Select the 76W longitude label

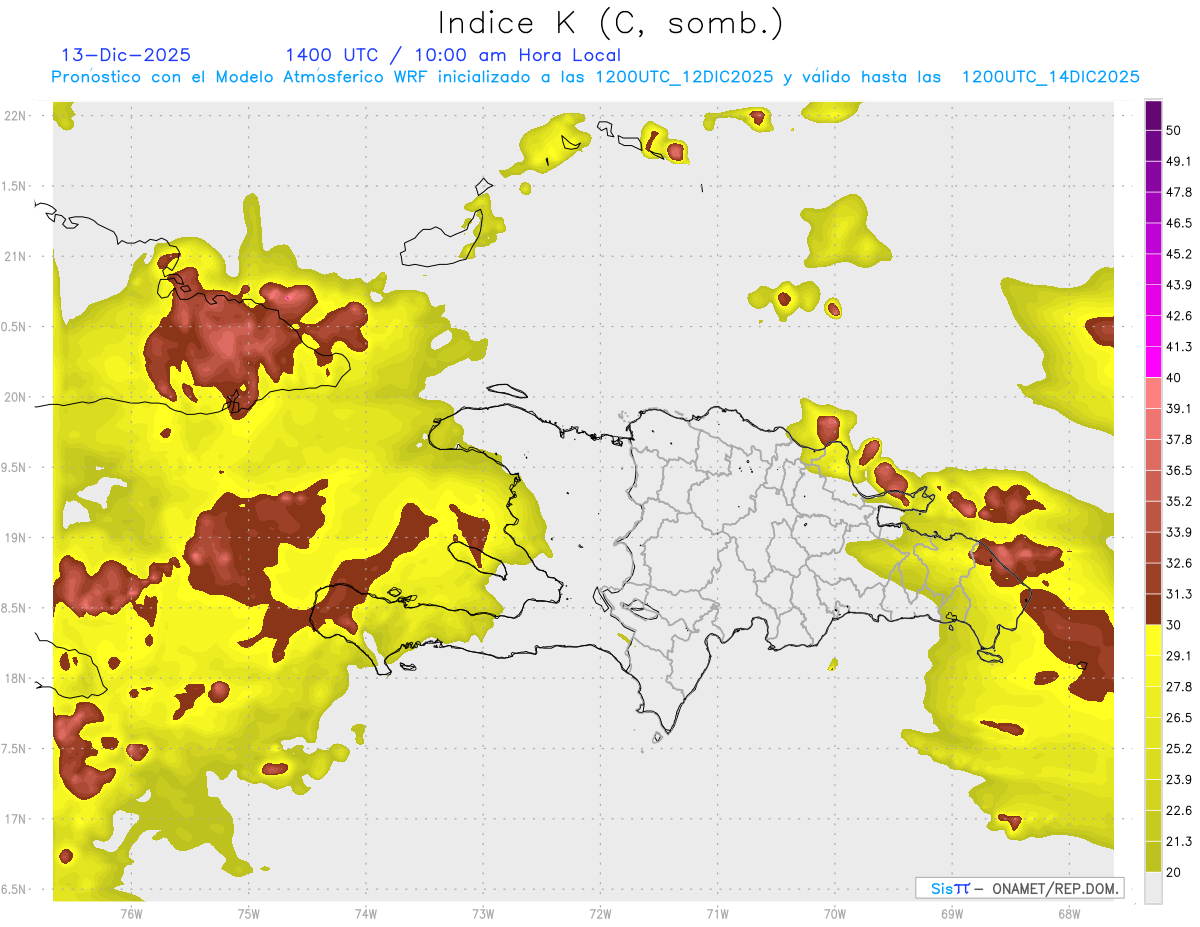click(131, 913)
